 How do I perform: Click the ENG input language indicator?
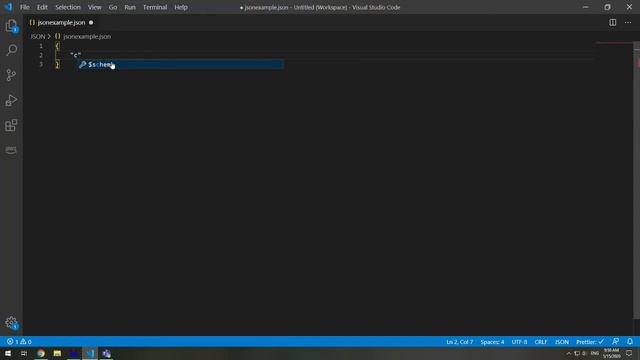pyautogui.click(x=595, y=353)
